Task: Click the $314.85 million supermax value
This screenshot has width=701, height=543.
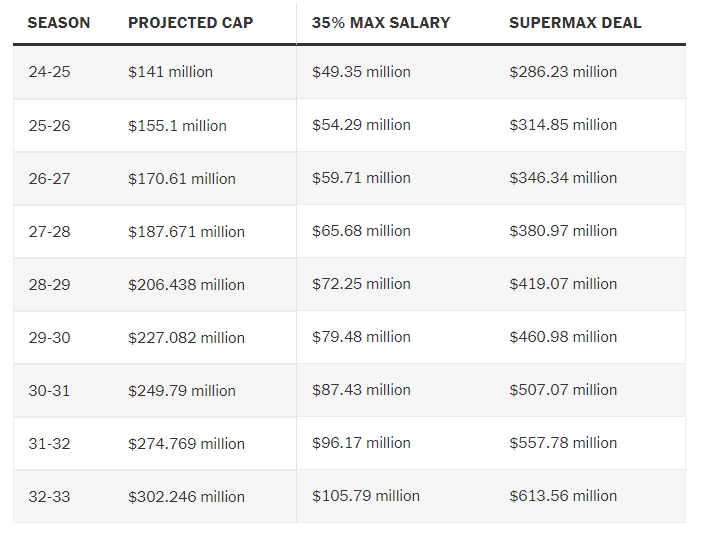Action: (x=563, y=125)
